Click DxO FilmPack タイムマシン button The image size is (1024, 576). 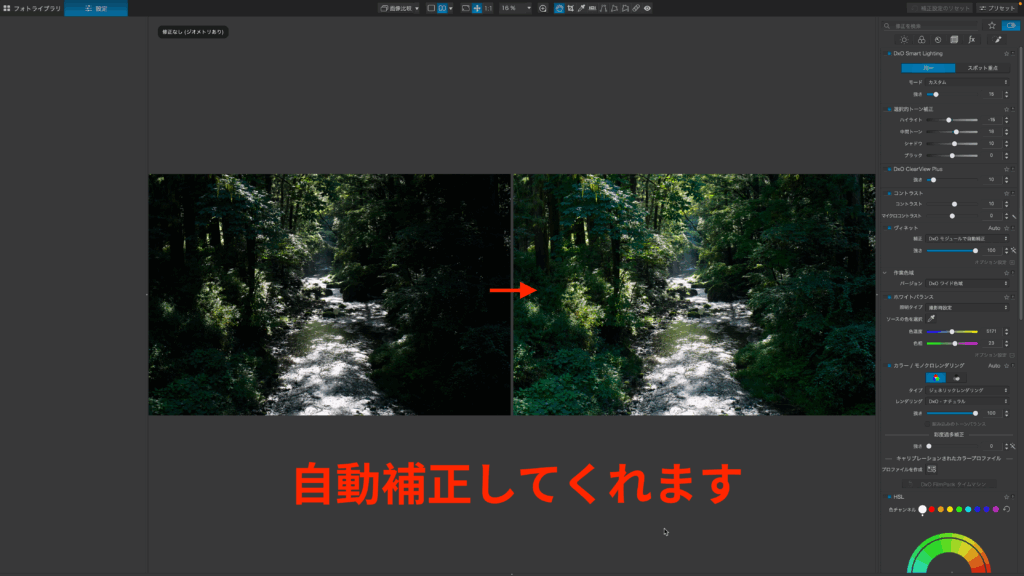(949, 485)
